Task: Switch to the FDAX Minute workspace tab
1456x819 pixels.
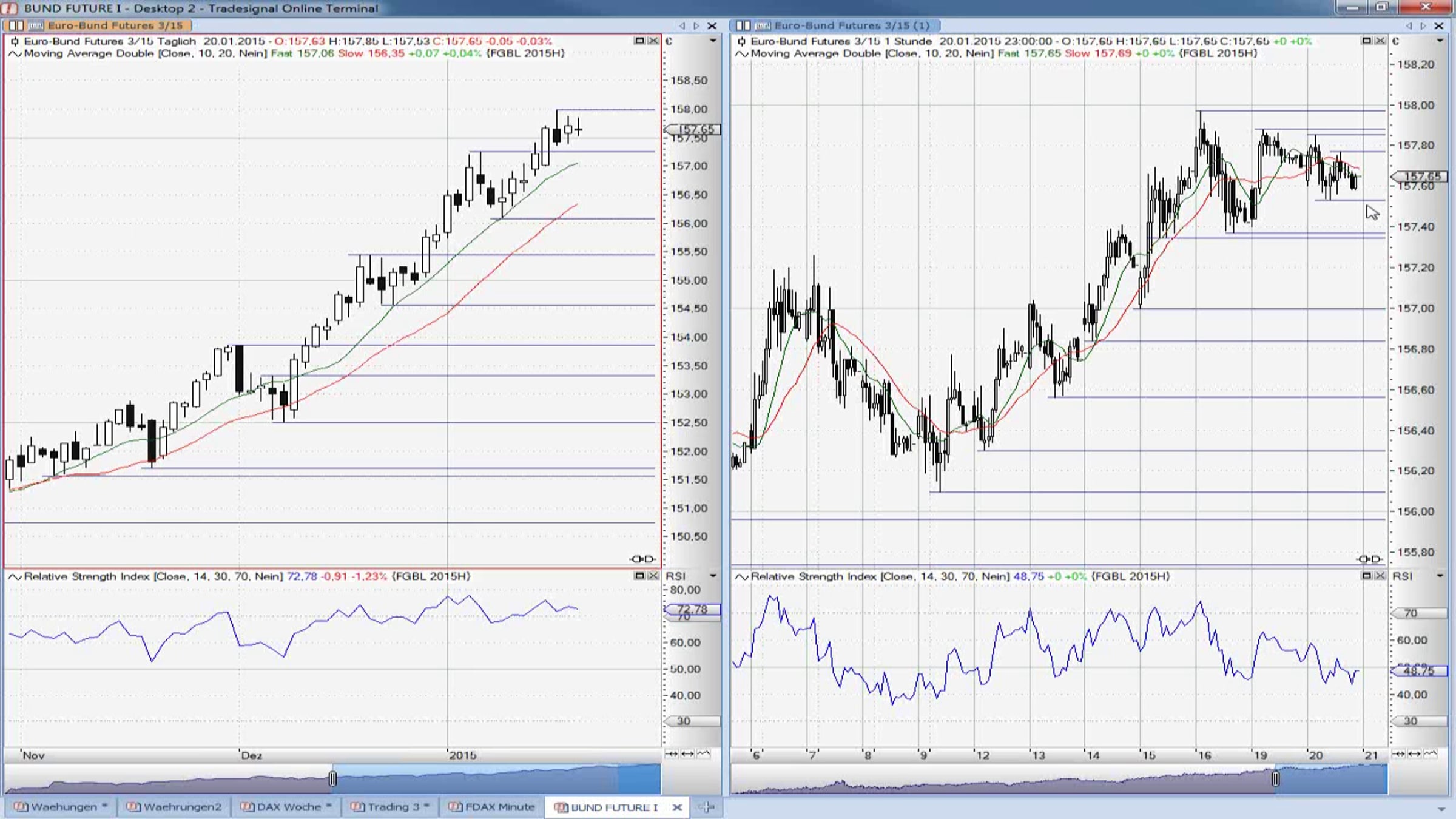Action: point(492,807)
